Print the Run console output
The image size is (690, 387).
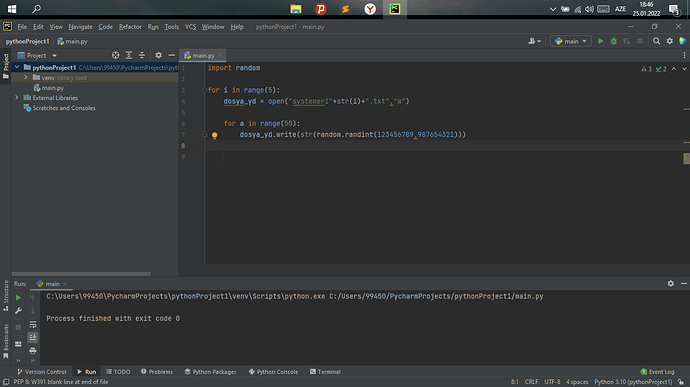point(33,351)
